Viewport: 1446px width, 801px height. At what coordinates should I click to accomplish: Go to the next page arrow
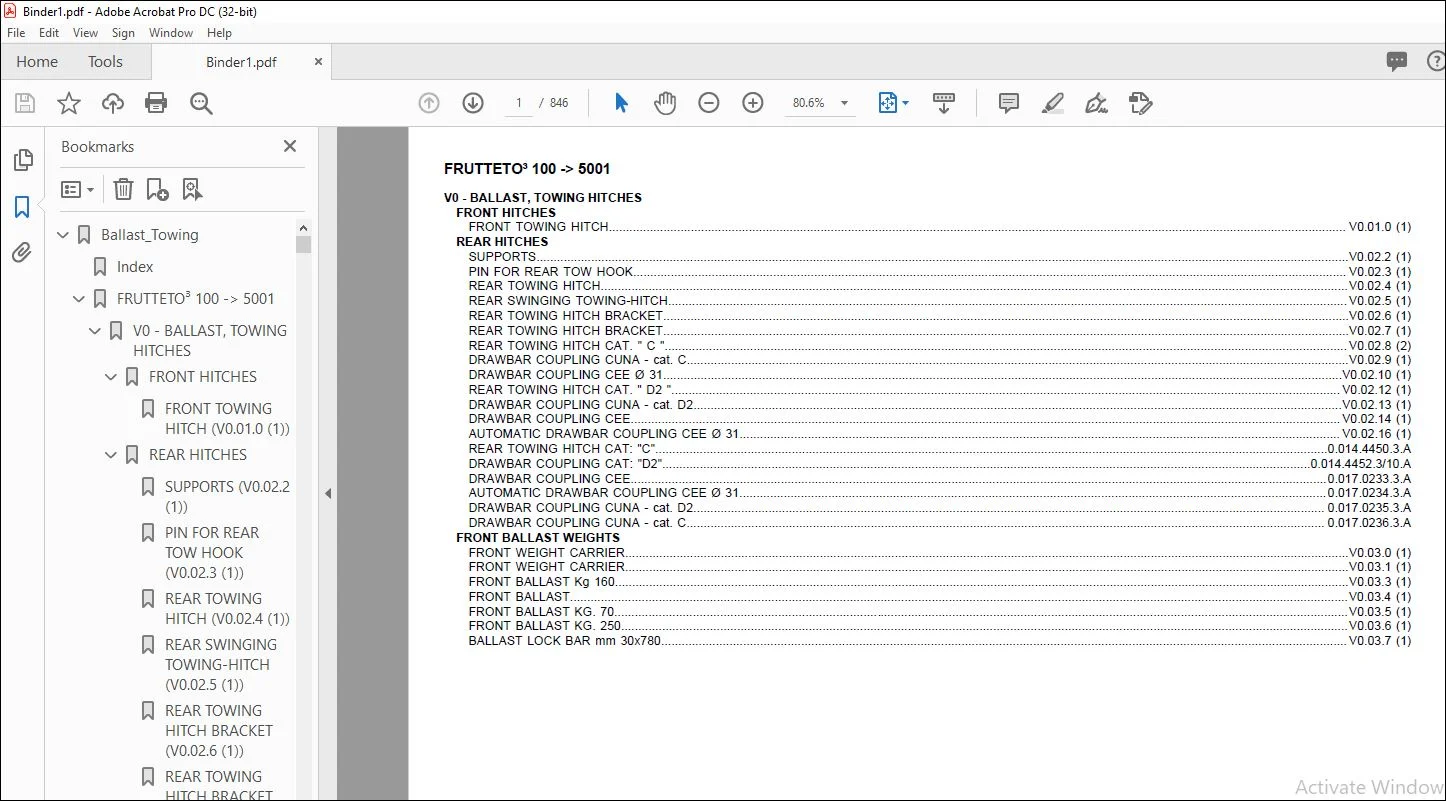pyautogui.click(x=473, y=103)
